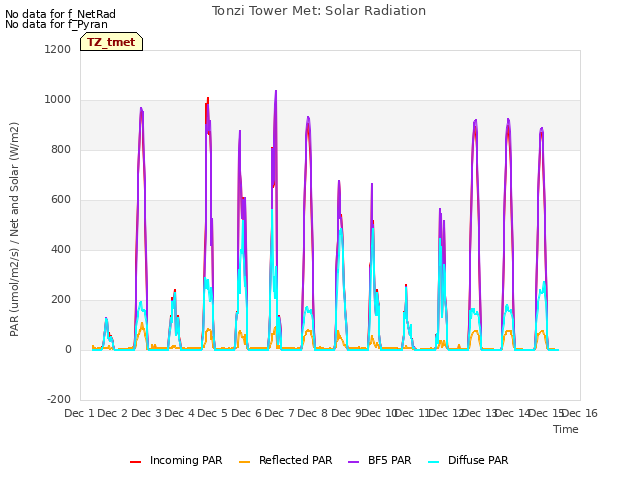Select the chart title Tonzi Tower Met: Solar Radiation
Viewport: 640px width, 480px height.
(319, 11)
